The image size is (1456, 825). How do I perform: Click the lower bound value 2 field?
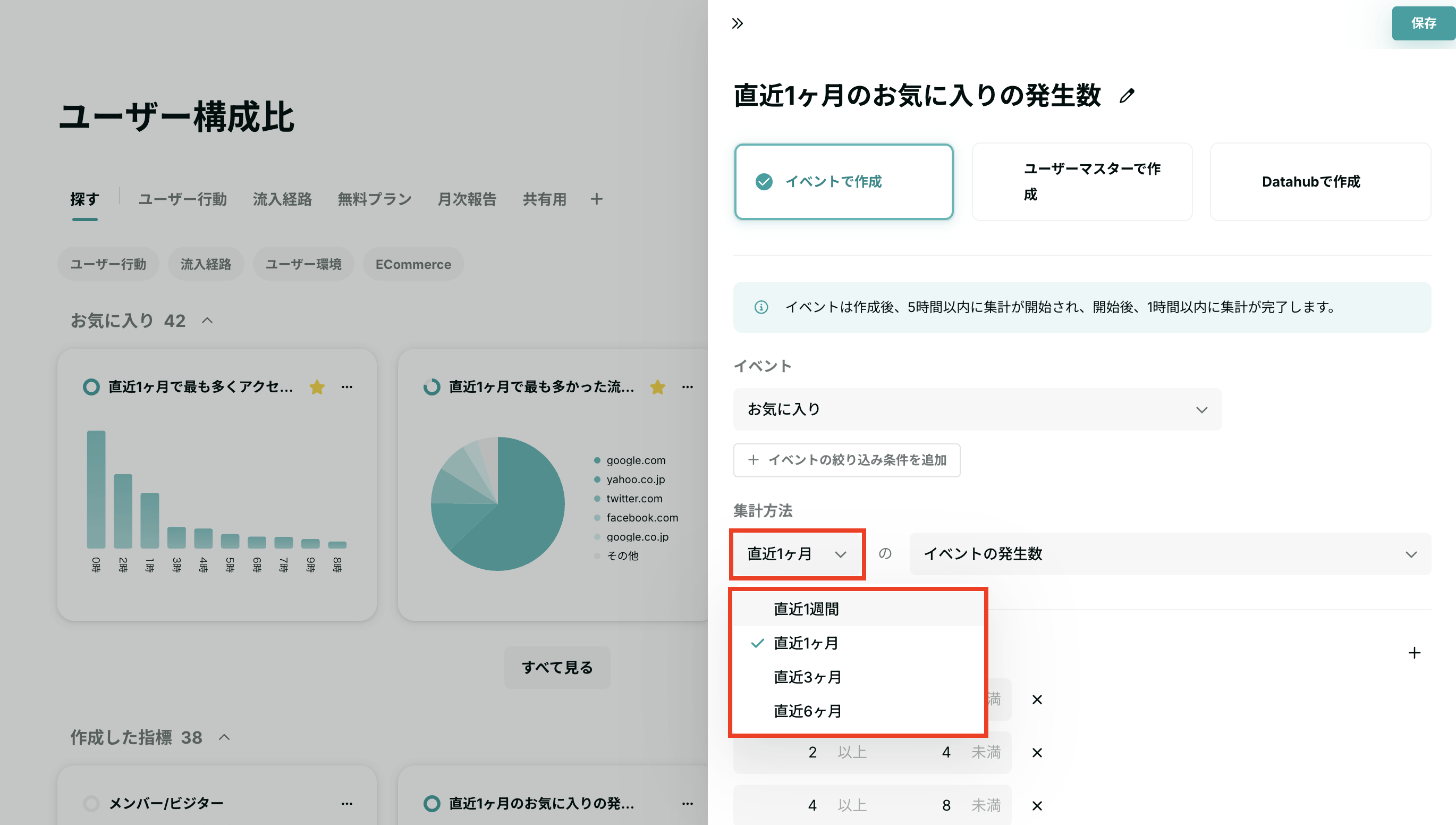pos(812,753)
